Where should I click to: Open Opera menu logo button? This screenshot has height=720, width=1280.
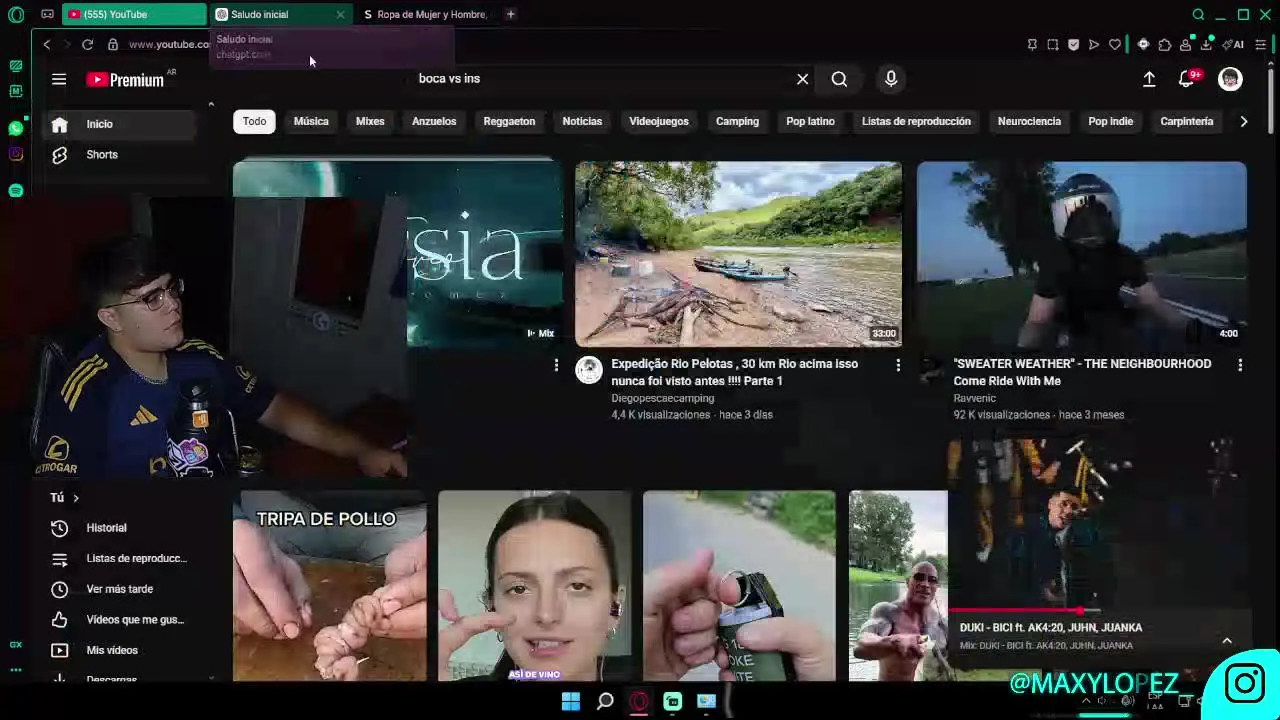[x=16, y=14]
